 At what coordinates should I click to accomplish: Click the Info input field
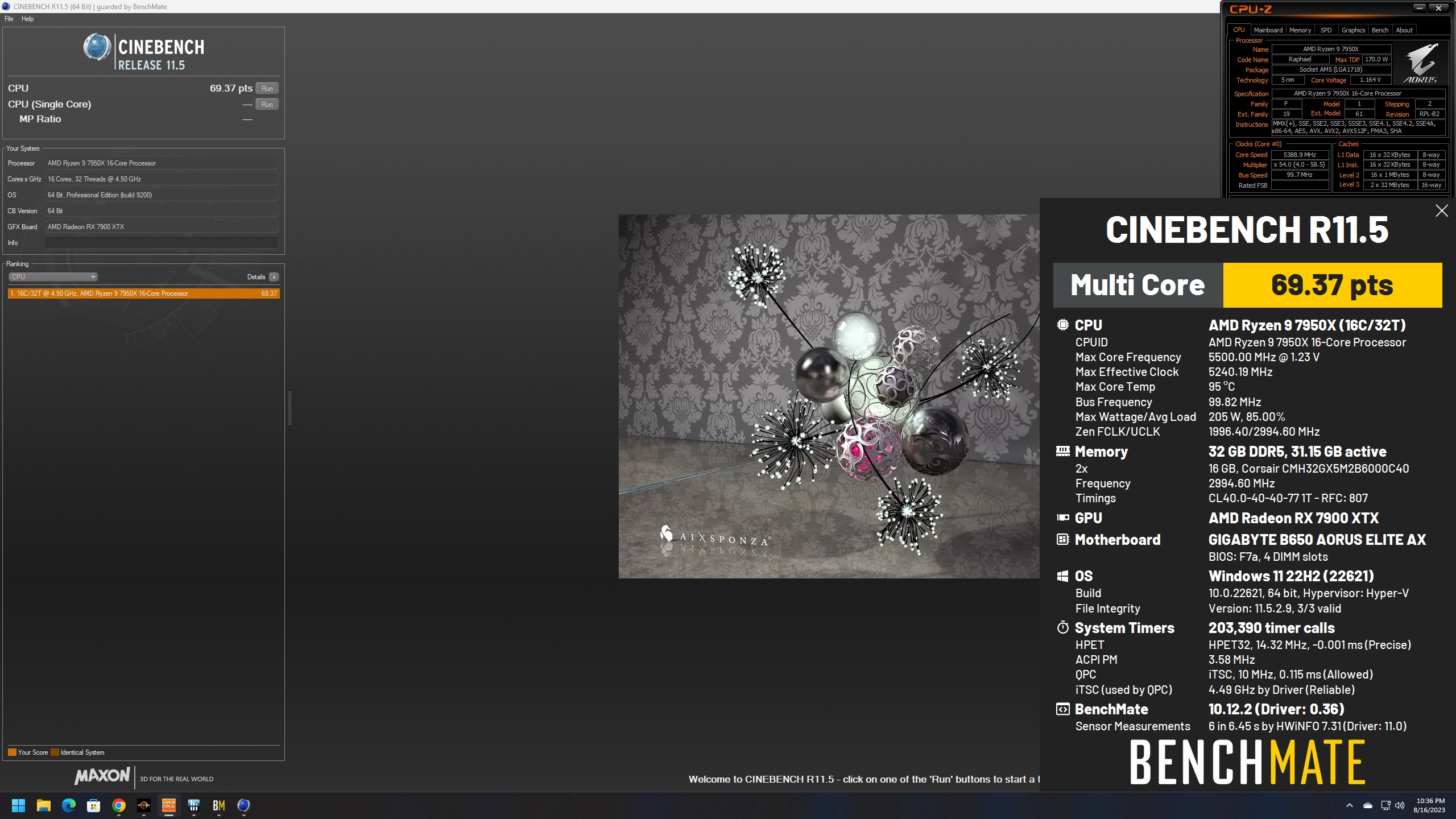click(x=162, y=243)
